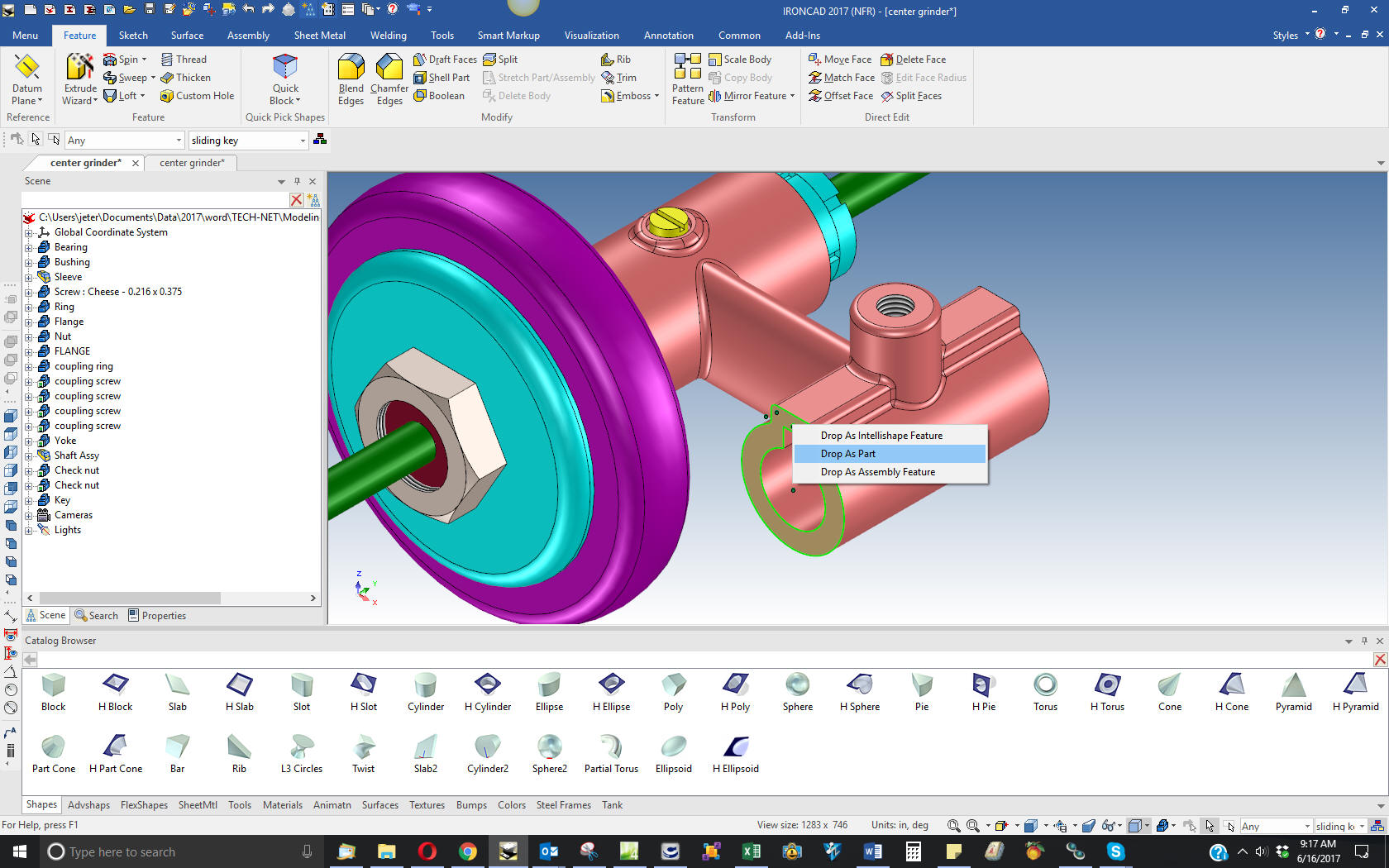Screen dimensions: 1389x868
Task: Open Chrome from the taskbar
Action: (468, 851)
